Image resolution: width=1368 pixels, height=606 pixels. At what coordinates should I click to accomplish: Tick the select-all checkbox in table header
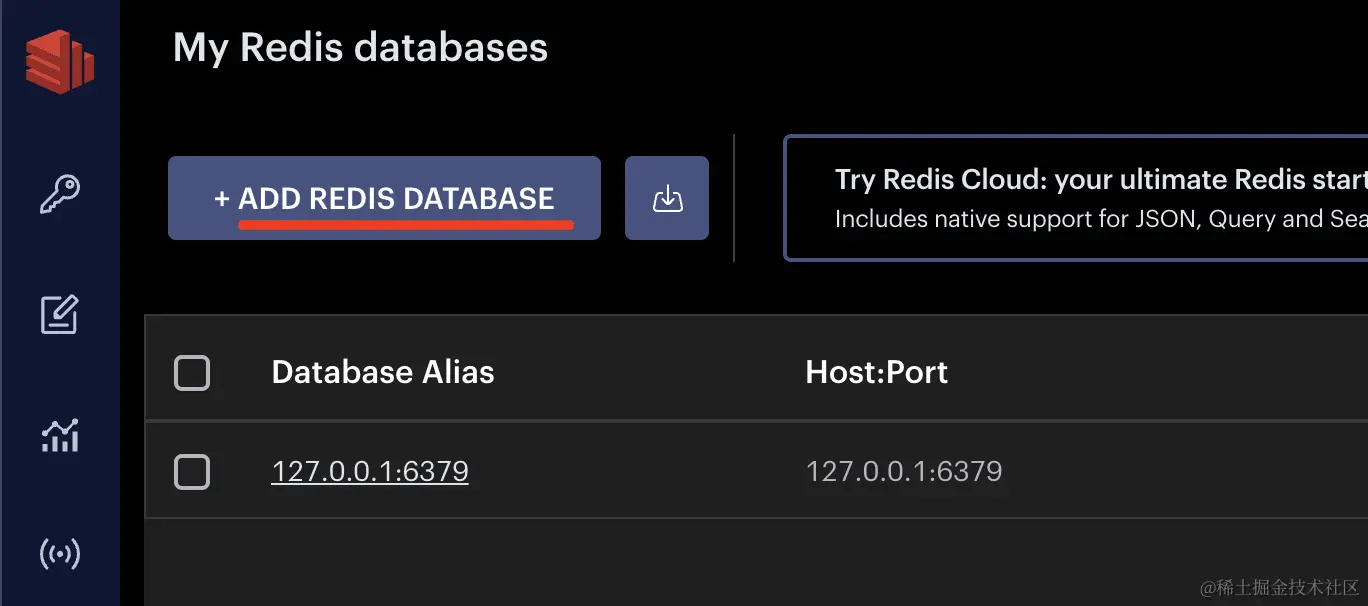pos(192,373)
